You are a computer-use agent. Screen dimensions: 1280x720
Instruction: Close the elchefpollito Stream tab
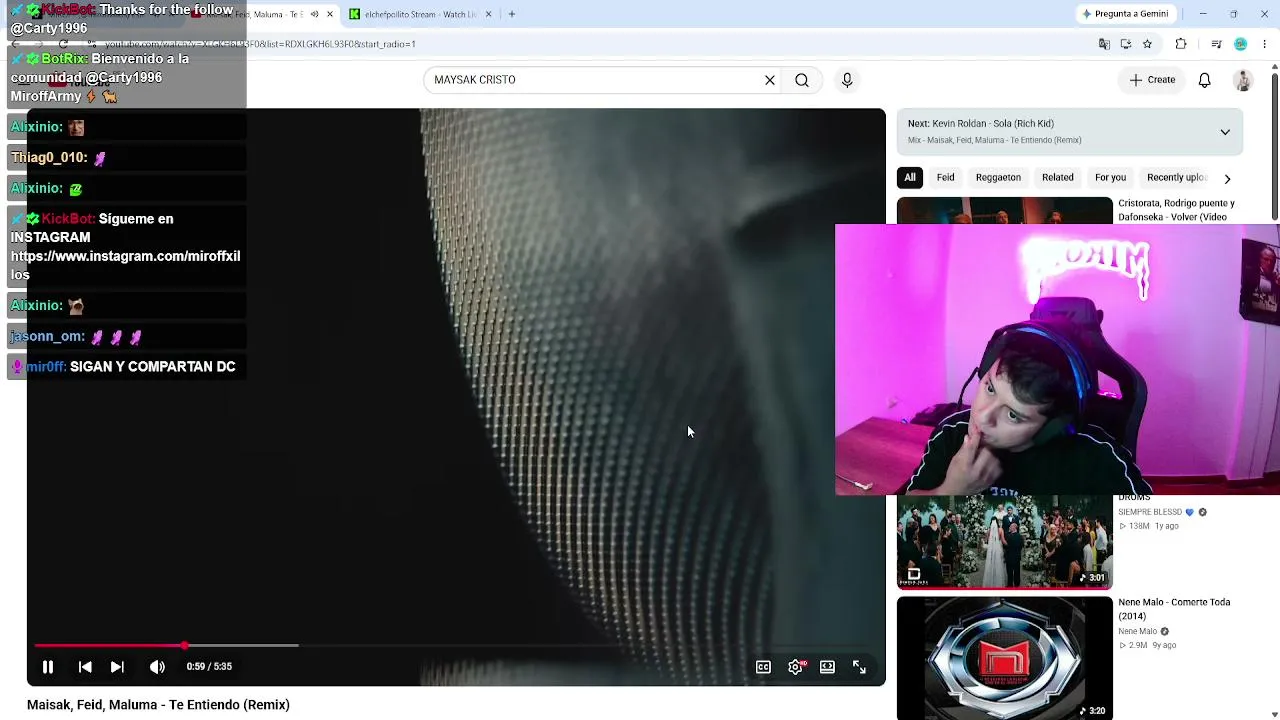pos(488,14)
